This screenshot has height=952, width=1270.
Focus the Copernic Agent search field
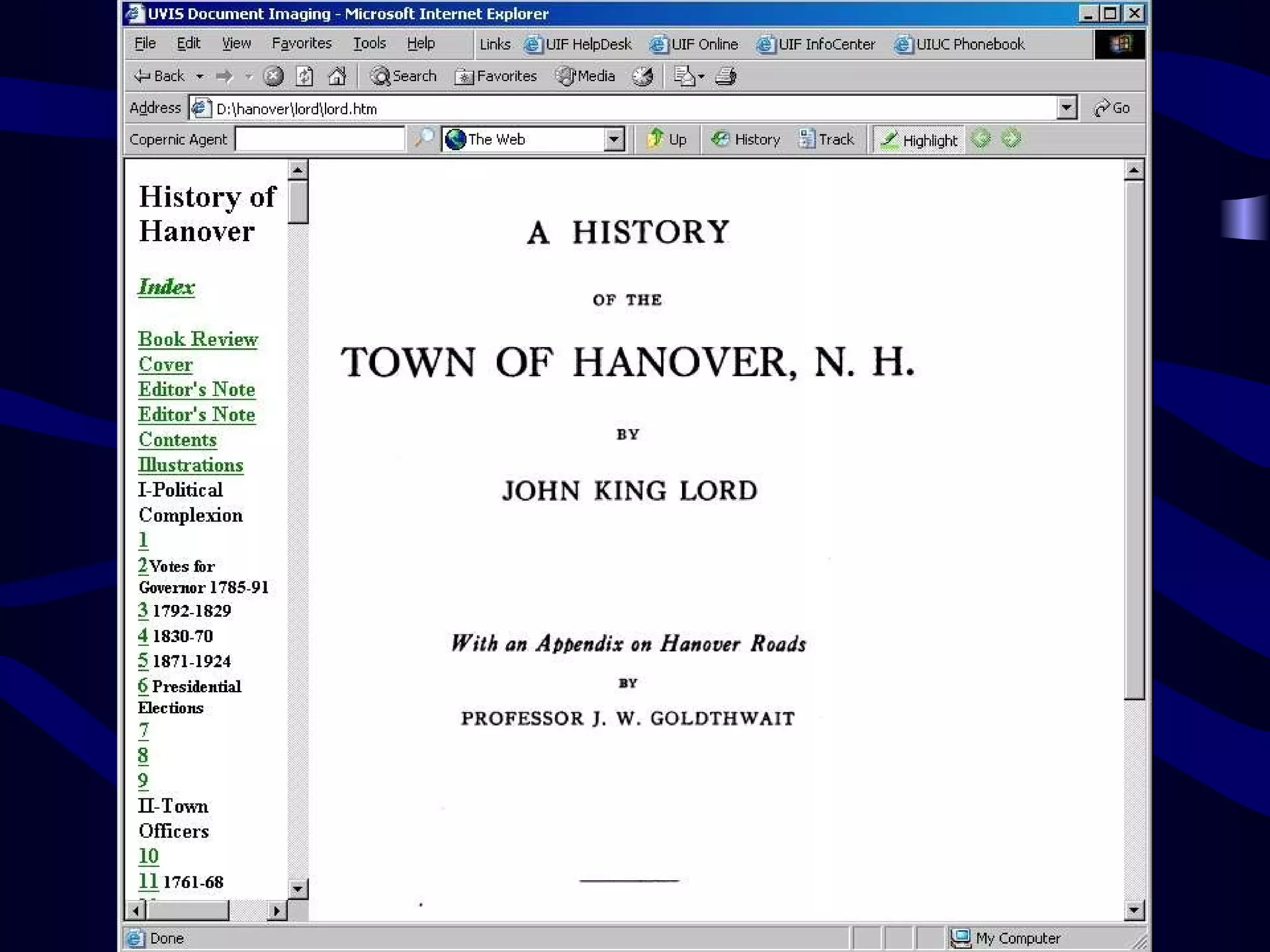[319, 139]
